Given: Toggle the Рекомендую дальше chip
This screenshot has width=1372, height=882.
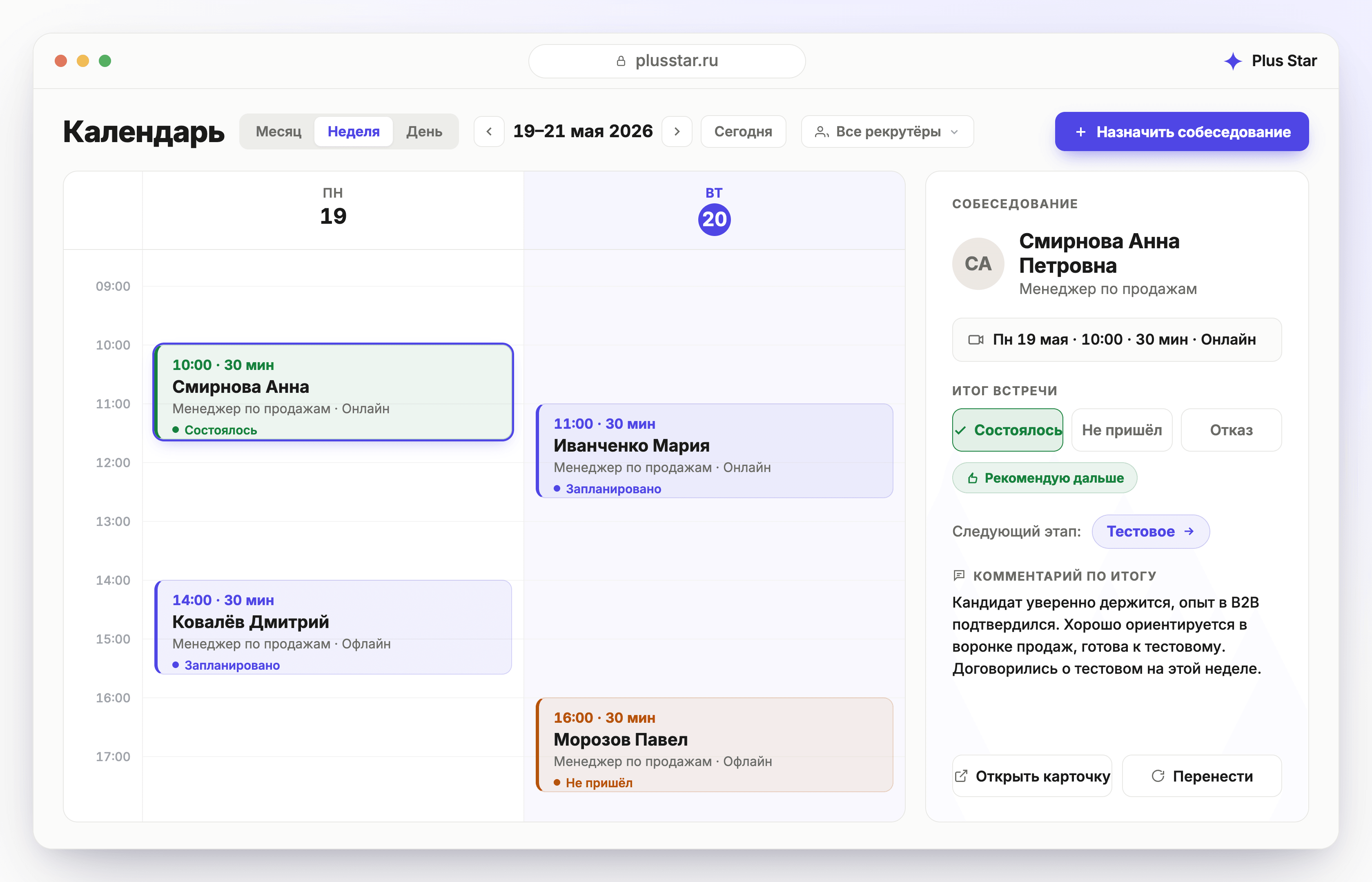Looking at the screenshot, I should [1045, 478].
